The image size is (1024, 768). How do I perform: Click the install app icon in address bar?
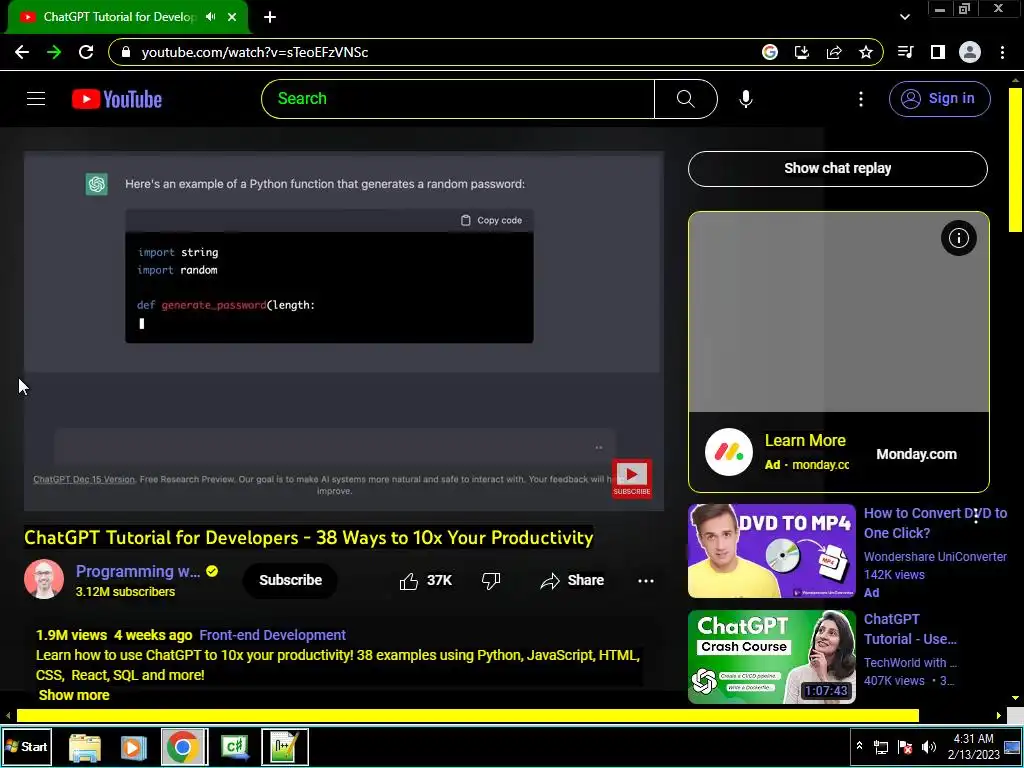pyautogui.click(x=802, y=52)
